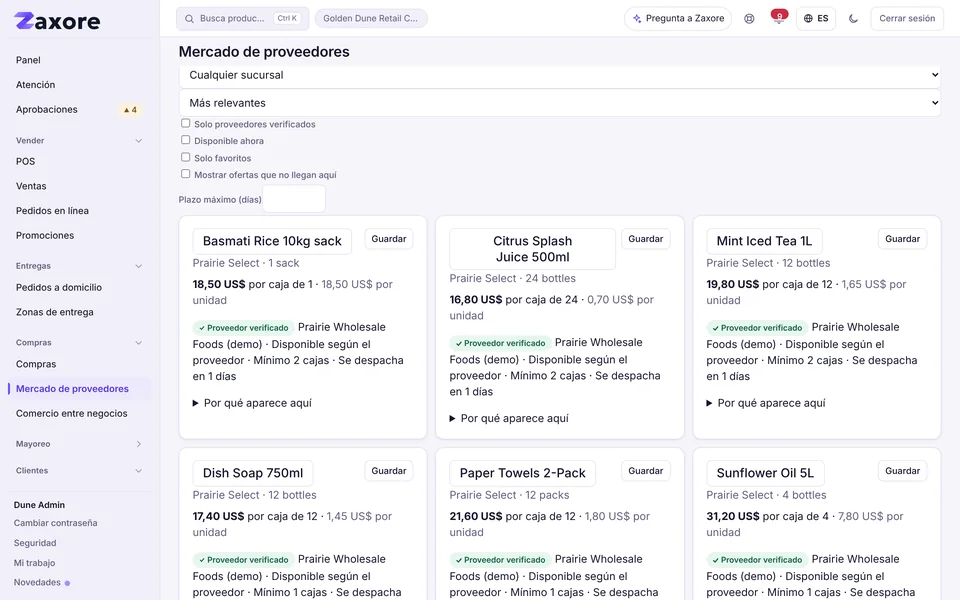Click the Zaxore logo
The width and height of the screenshot is (960, 600).
click(57, 21)
